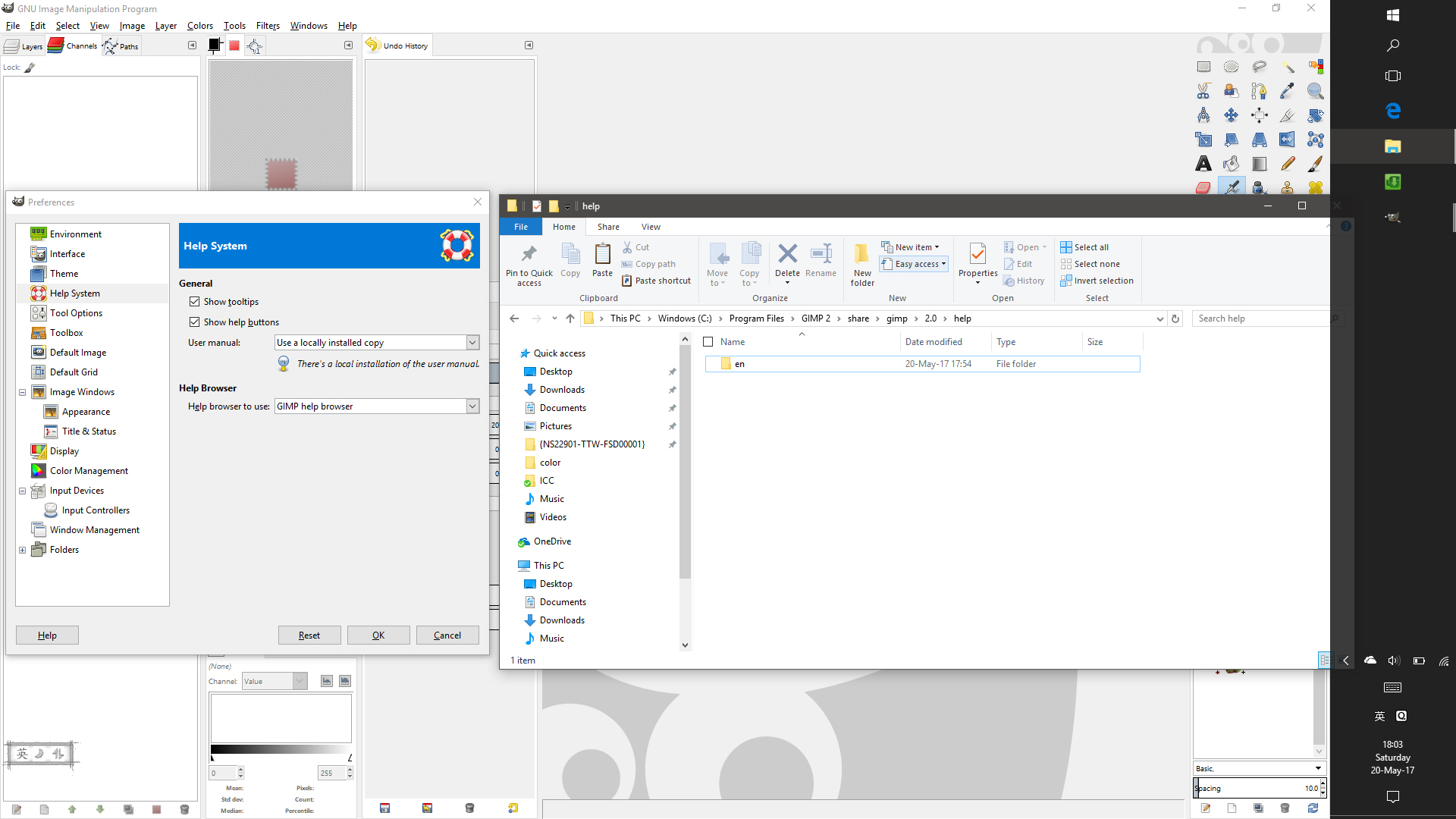Click Invert selection in Explorer ribbon
This screenshot has width=1456, height=819.
tap(1097, 281)
